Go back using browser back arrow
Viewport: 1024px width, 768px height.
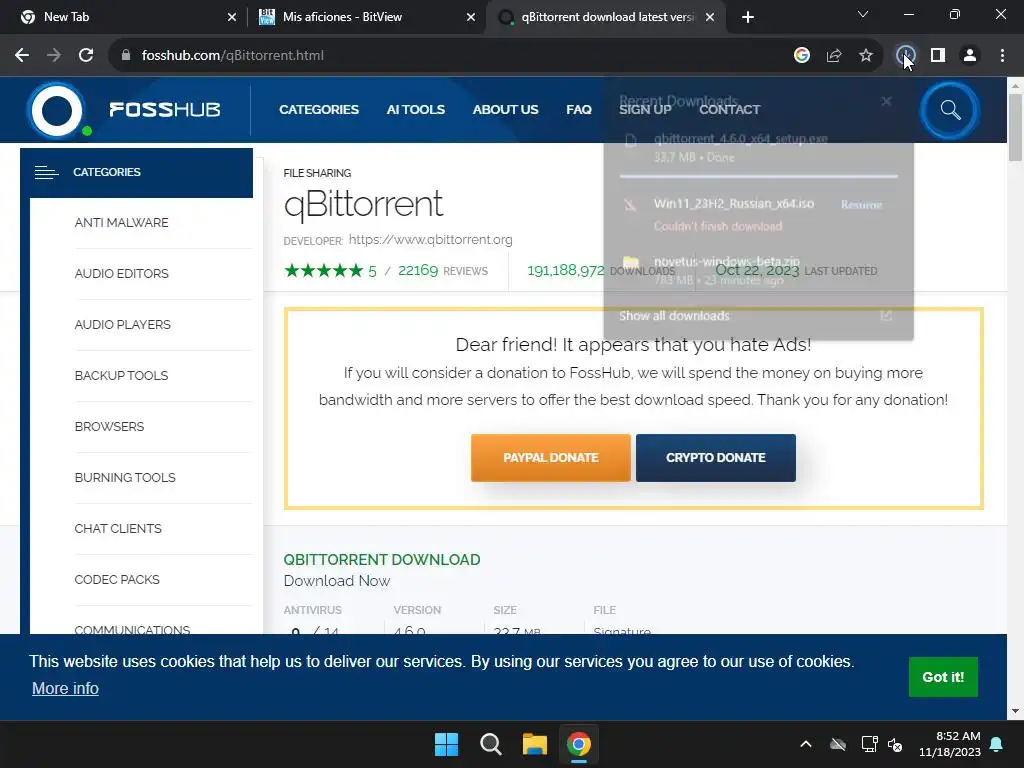pyautogui.click(x=22, y=56)
